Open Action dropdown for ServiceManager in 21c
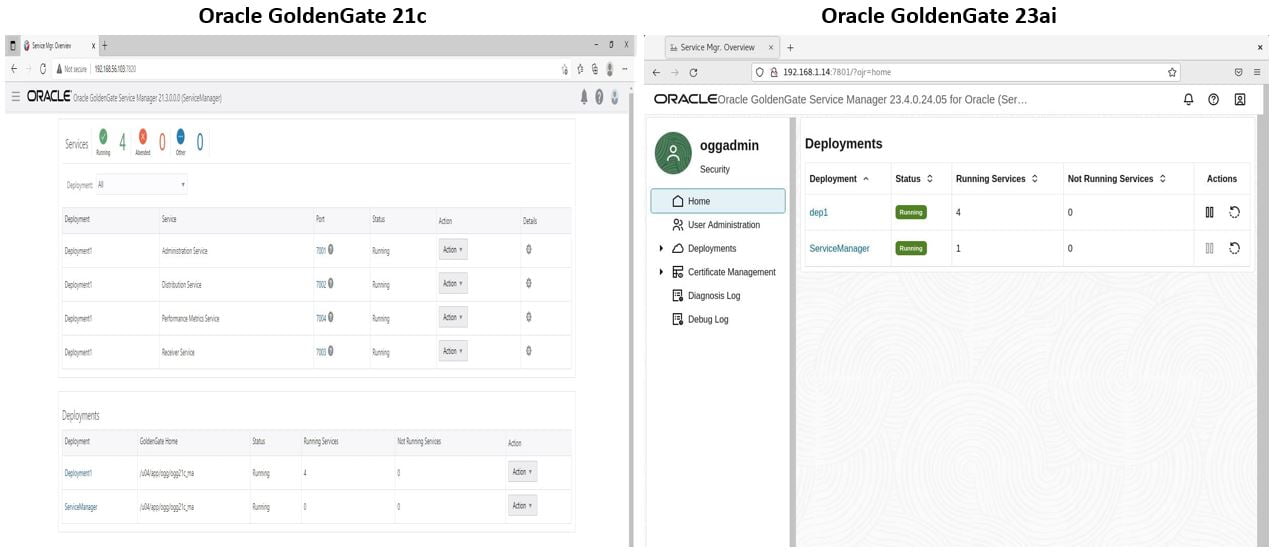The height and width of the screenshot is (556, 1273). click(x=522, y=506)
